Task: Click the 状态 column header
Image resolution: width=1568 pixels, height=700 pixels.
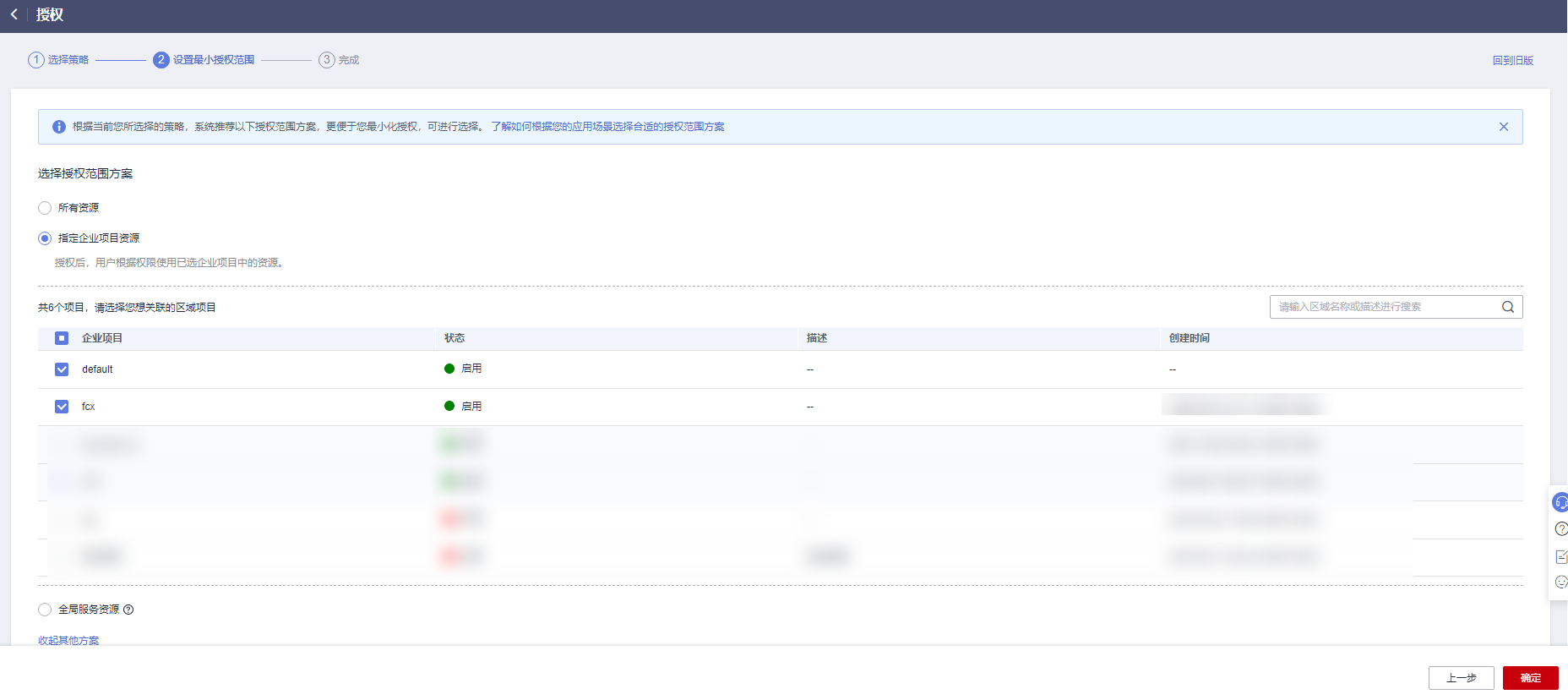Action: pyautogui.click(x=455, y=338)
